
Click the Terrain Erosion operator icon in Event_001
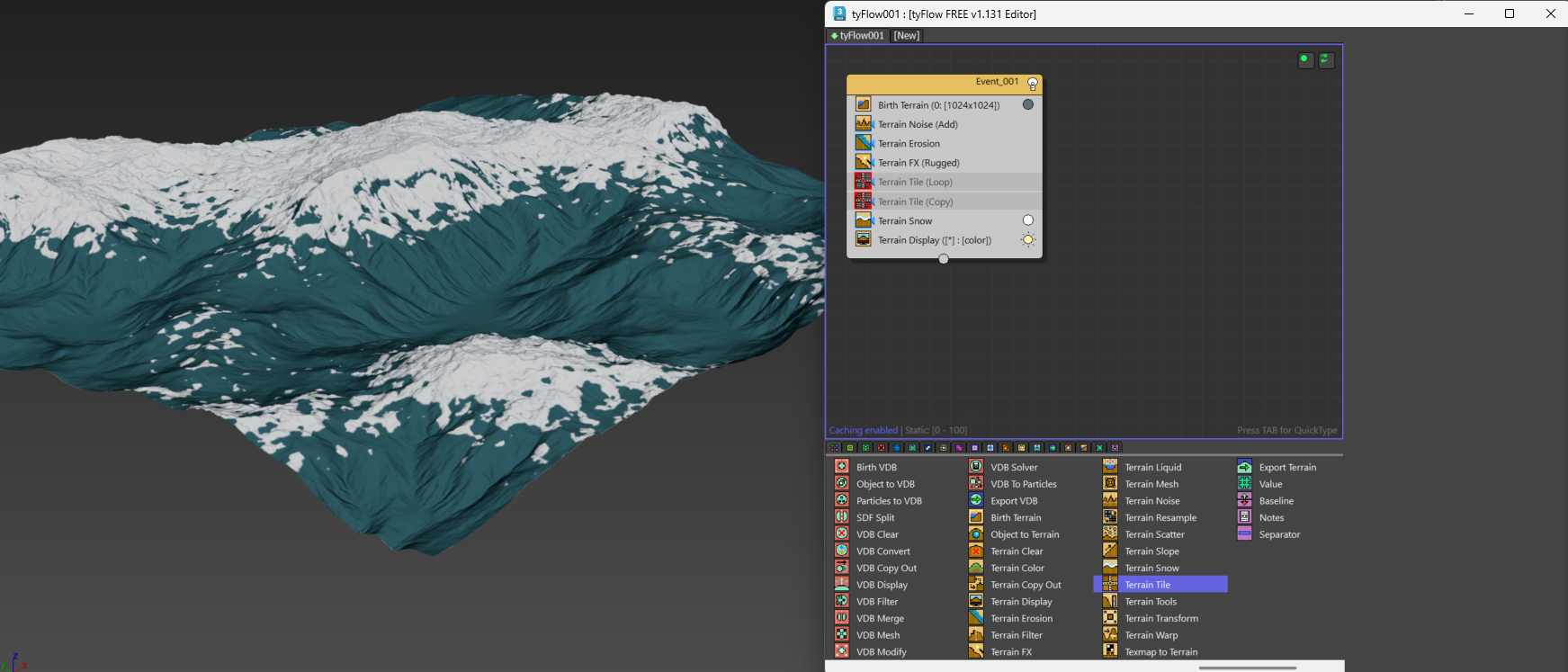point(863,143)
